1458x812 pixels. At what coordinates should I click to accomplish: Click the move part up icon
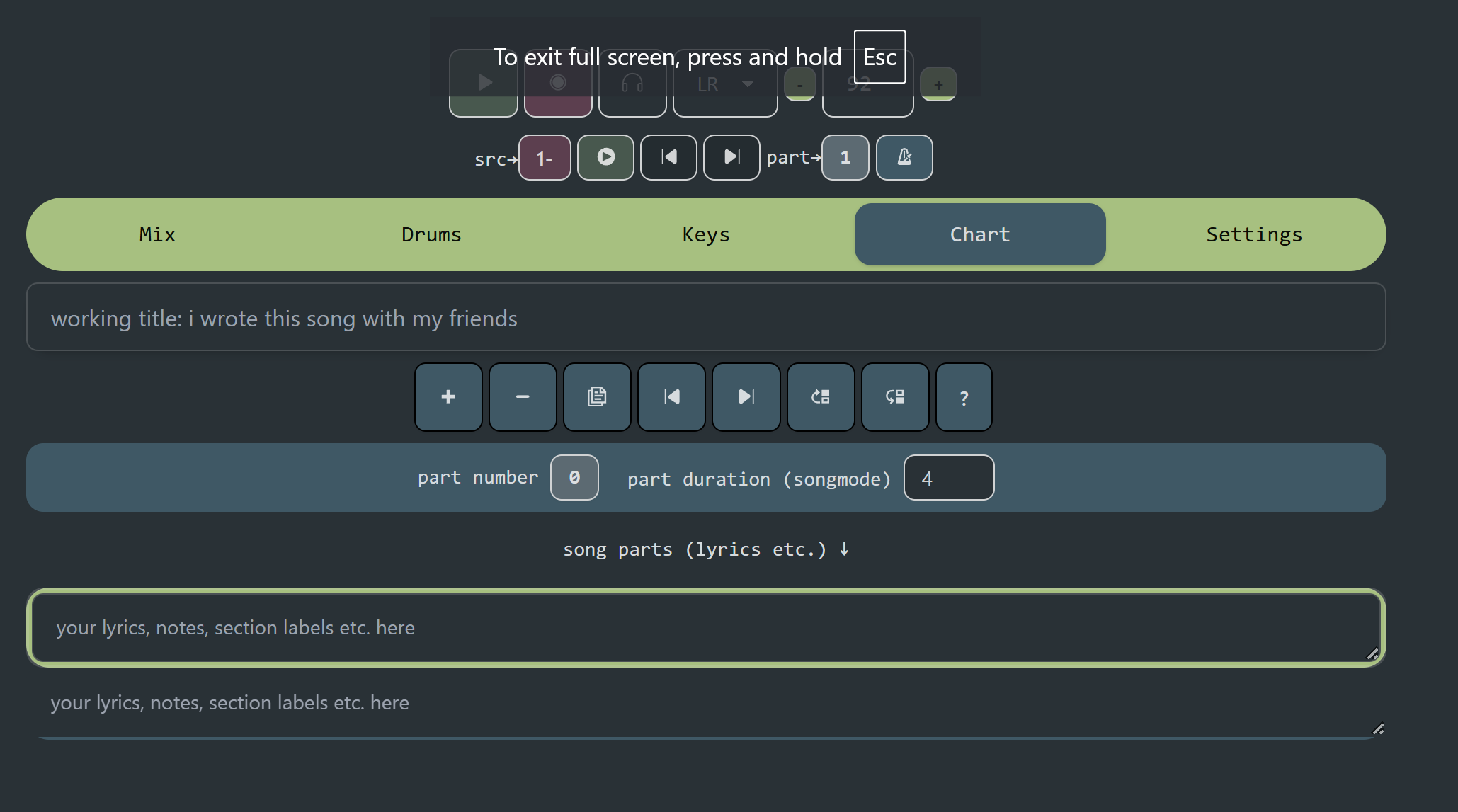pos(821,397)
